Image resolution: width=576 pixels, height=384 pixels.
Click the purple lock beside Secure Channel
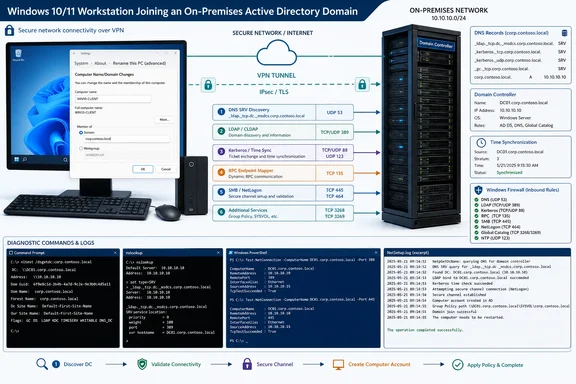coord(247,364)
